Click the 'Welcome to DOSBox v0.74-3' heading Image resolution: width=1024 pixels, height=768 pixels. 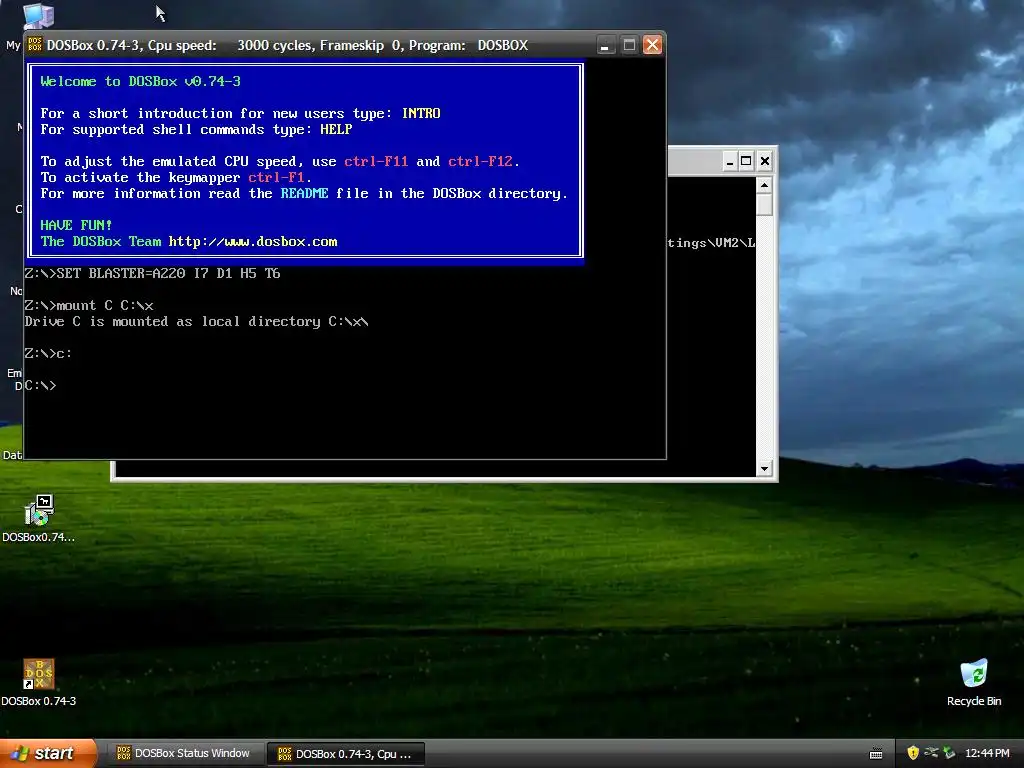click(140, 82)
